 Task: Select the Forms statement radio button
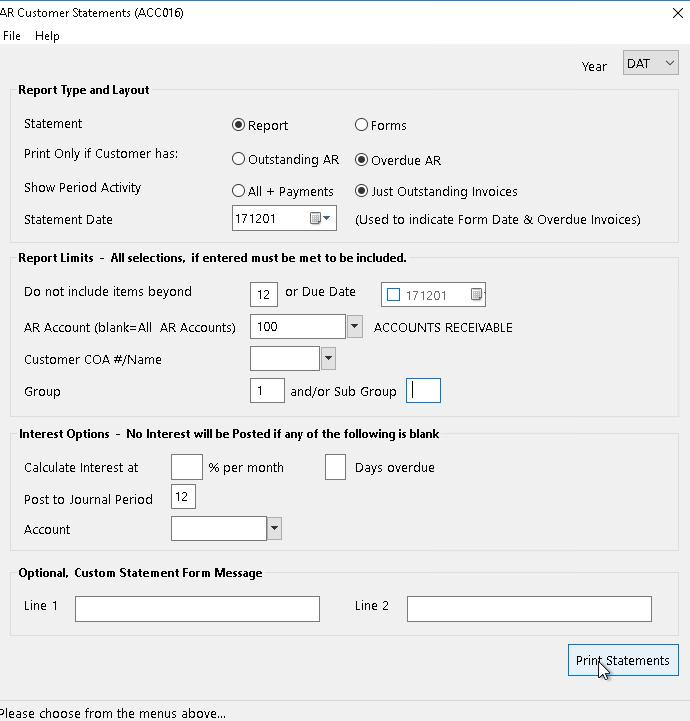361,125
